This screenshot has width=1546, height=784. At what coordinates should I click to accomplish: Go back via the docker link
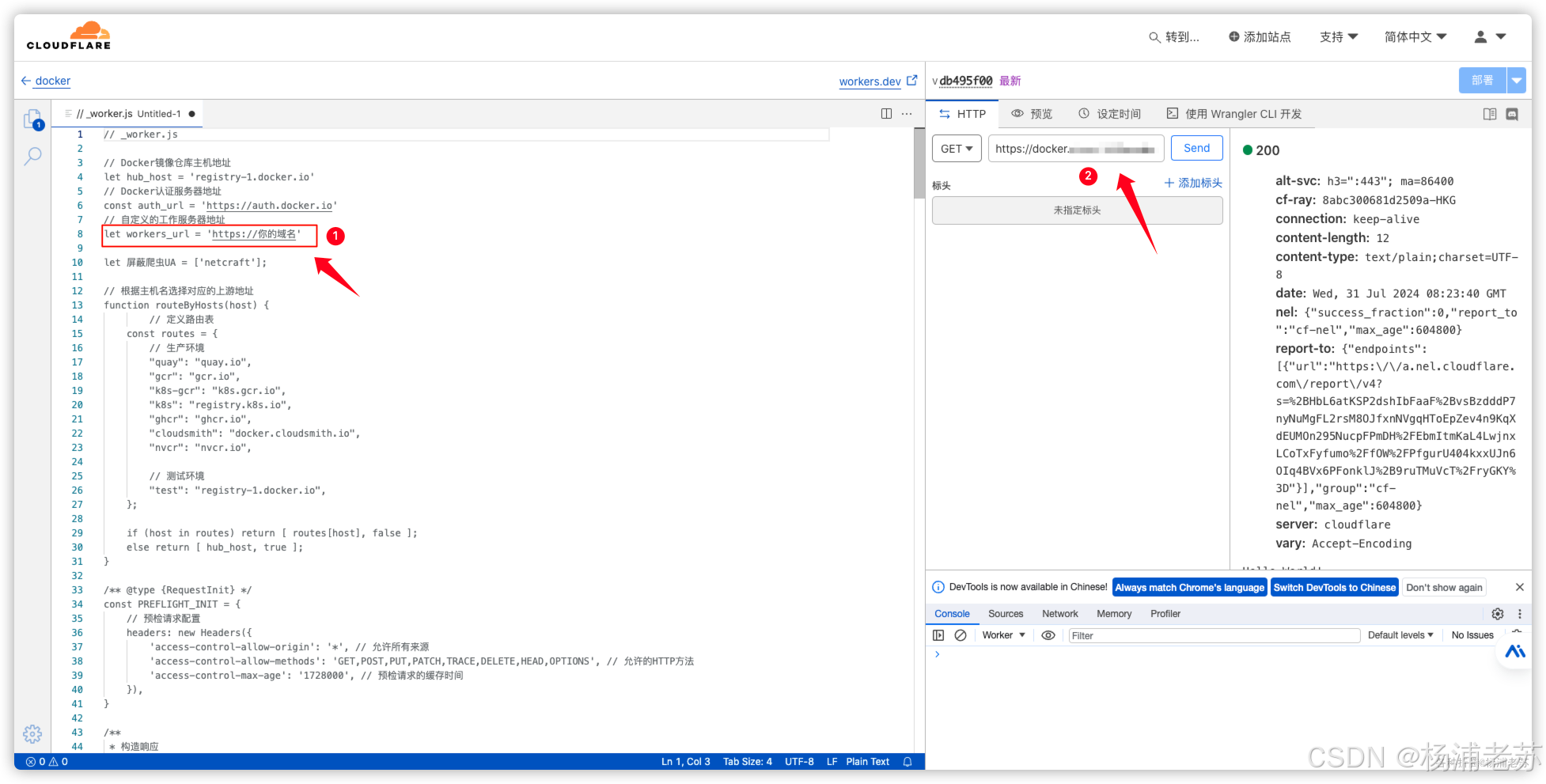(53, 81)
